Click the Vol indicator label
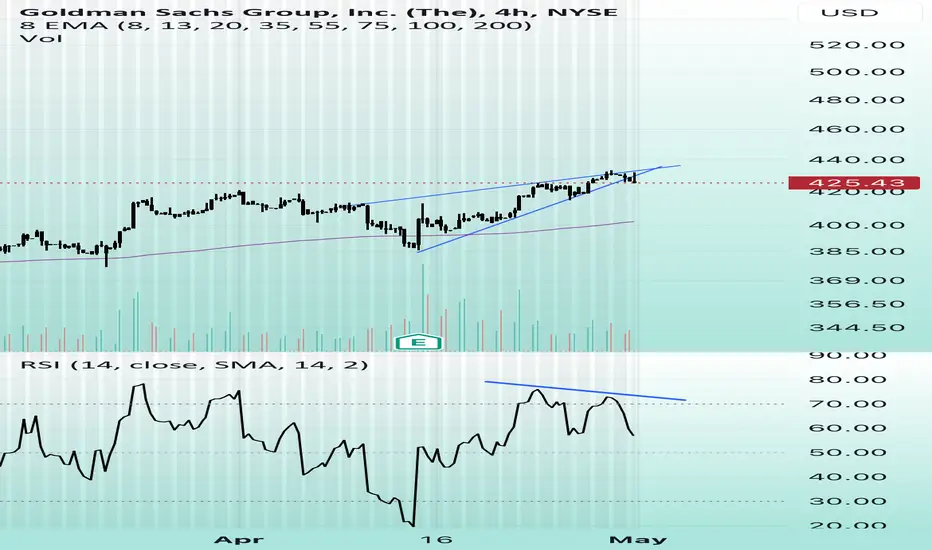932x550 pixels. [41, 39]
